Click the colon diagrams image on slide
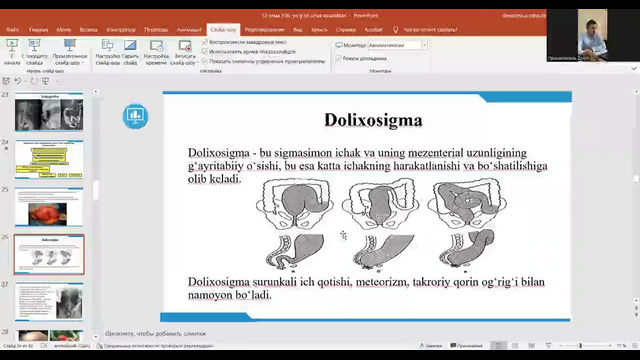 click(381, 225)
